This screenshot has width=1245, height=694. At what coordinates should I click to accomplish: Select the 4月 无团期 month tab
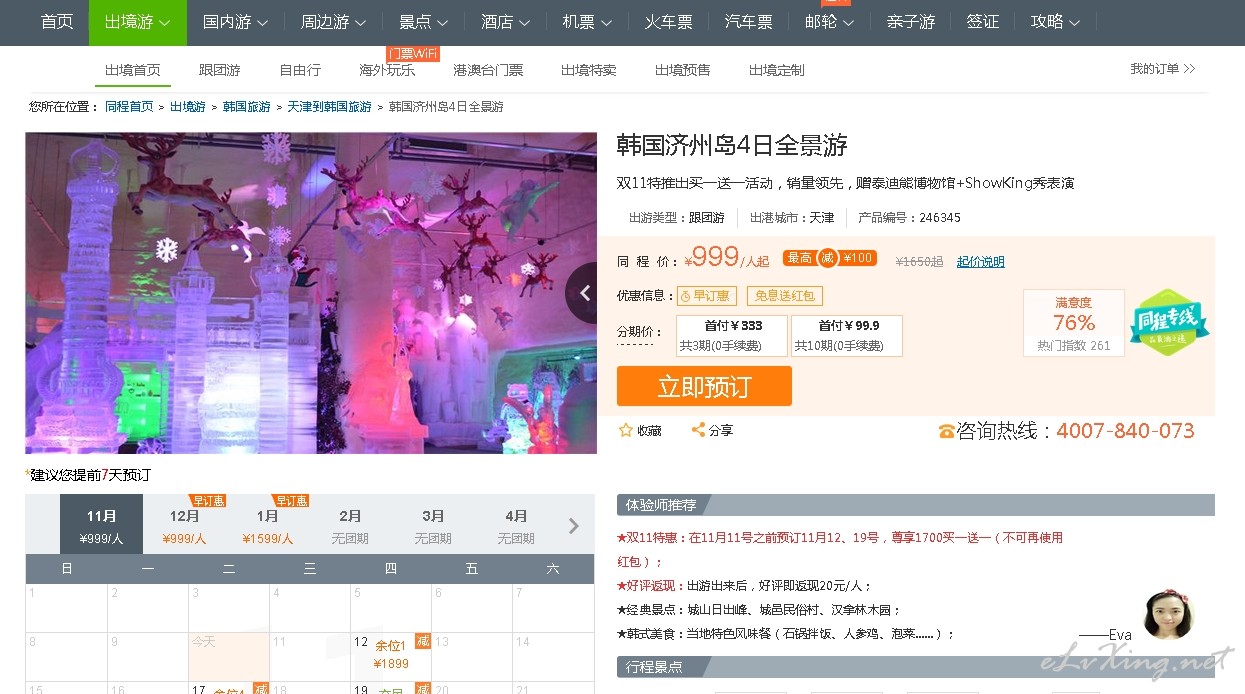tap(516, 526)
